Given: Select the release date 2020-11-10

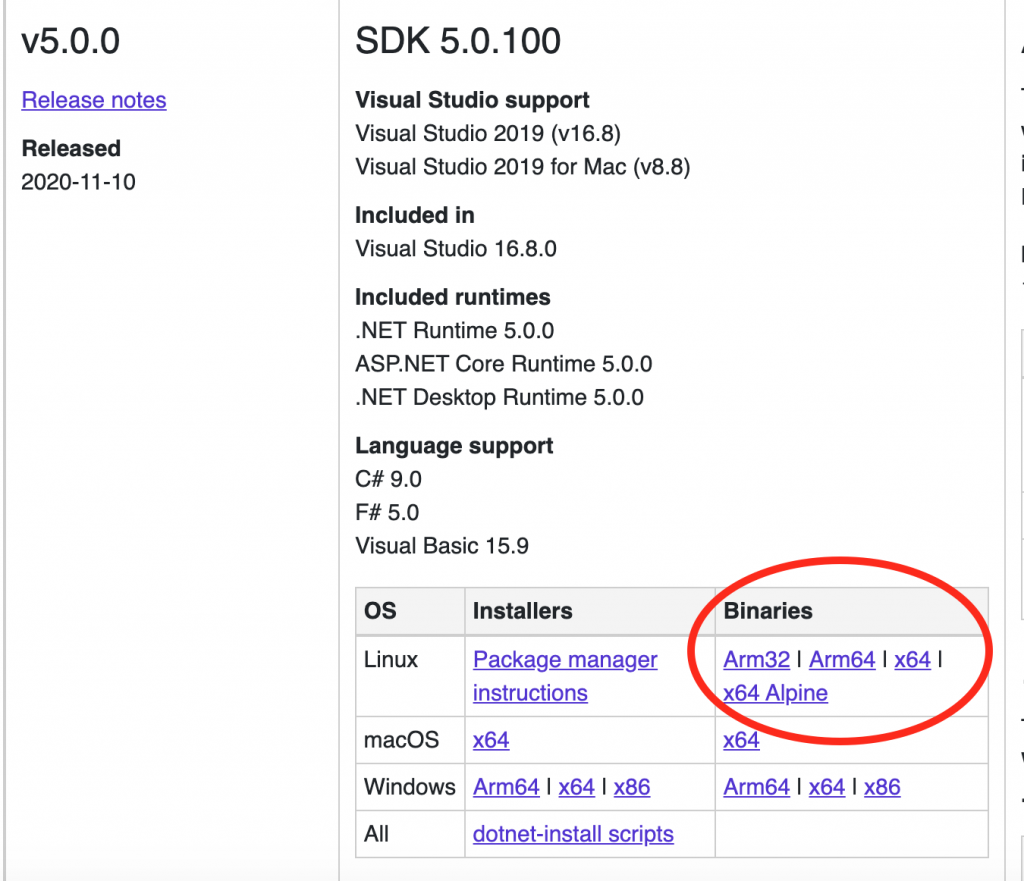Looking at the screenshot, I should pyautogui.click(x=78, y=182).
